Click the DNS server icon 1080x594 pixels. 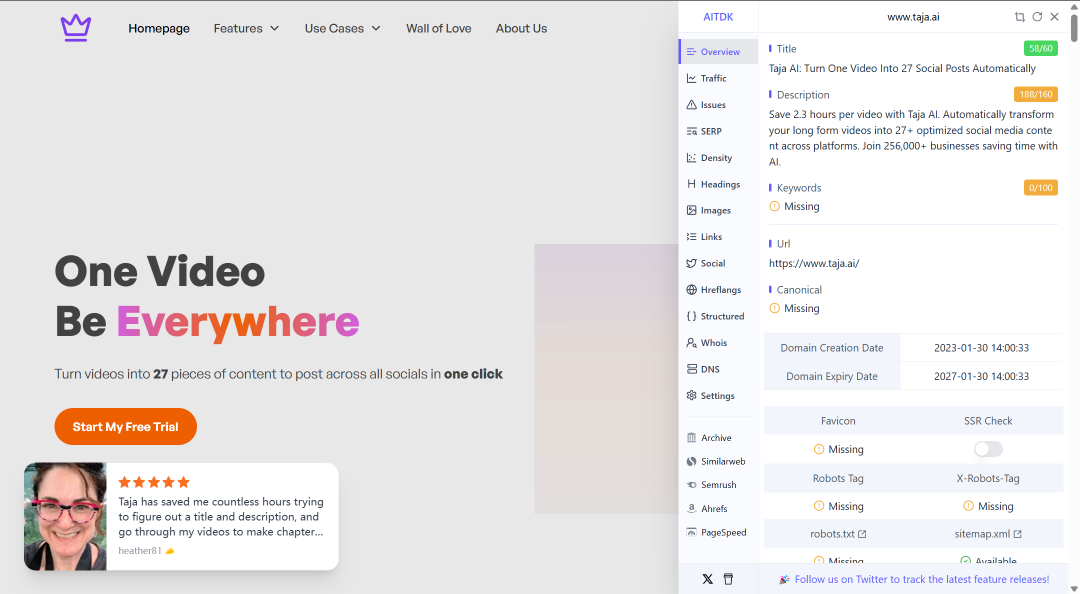pos(692,369)
